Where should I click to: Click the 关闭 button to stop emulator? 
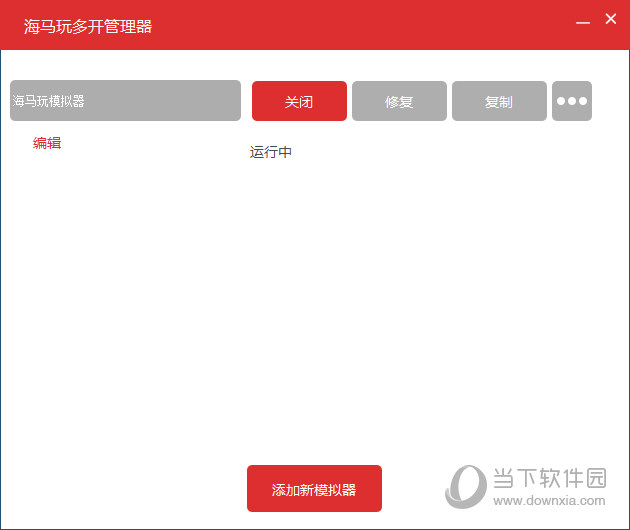(299, 101)
